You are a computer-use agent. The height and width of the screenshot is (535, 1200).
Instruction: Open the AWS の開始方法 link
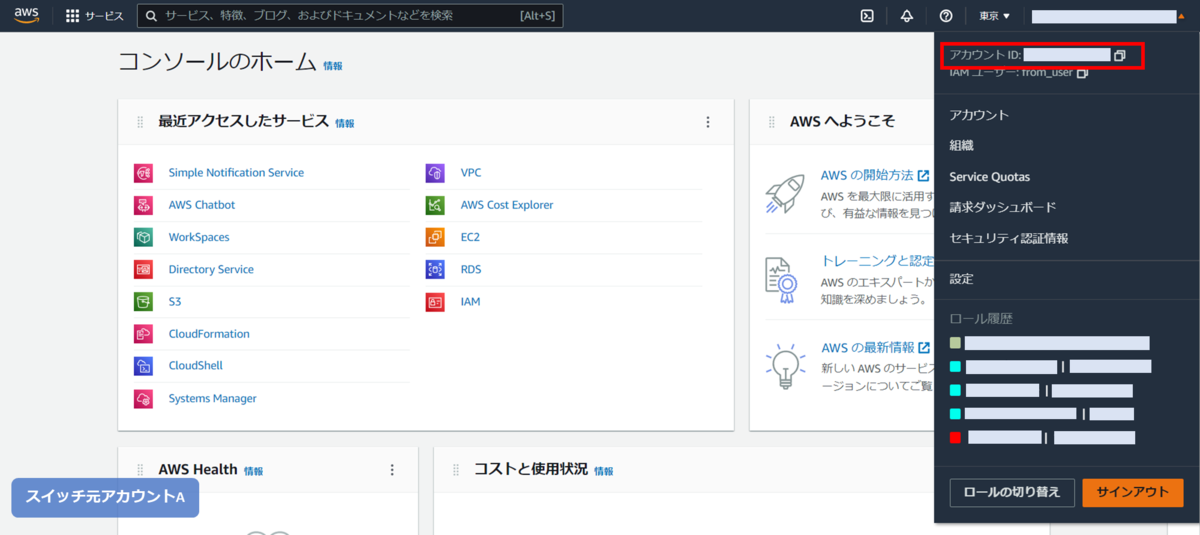875,175
